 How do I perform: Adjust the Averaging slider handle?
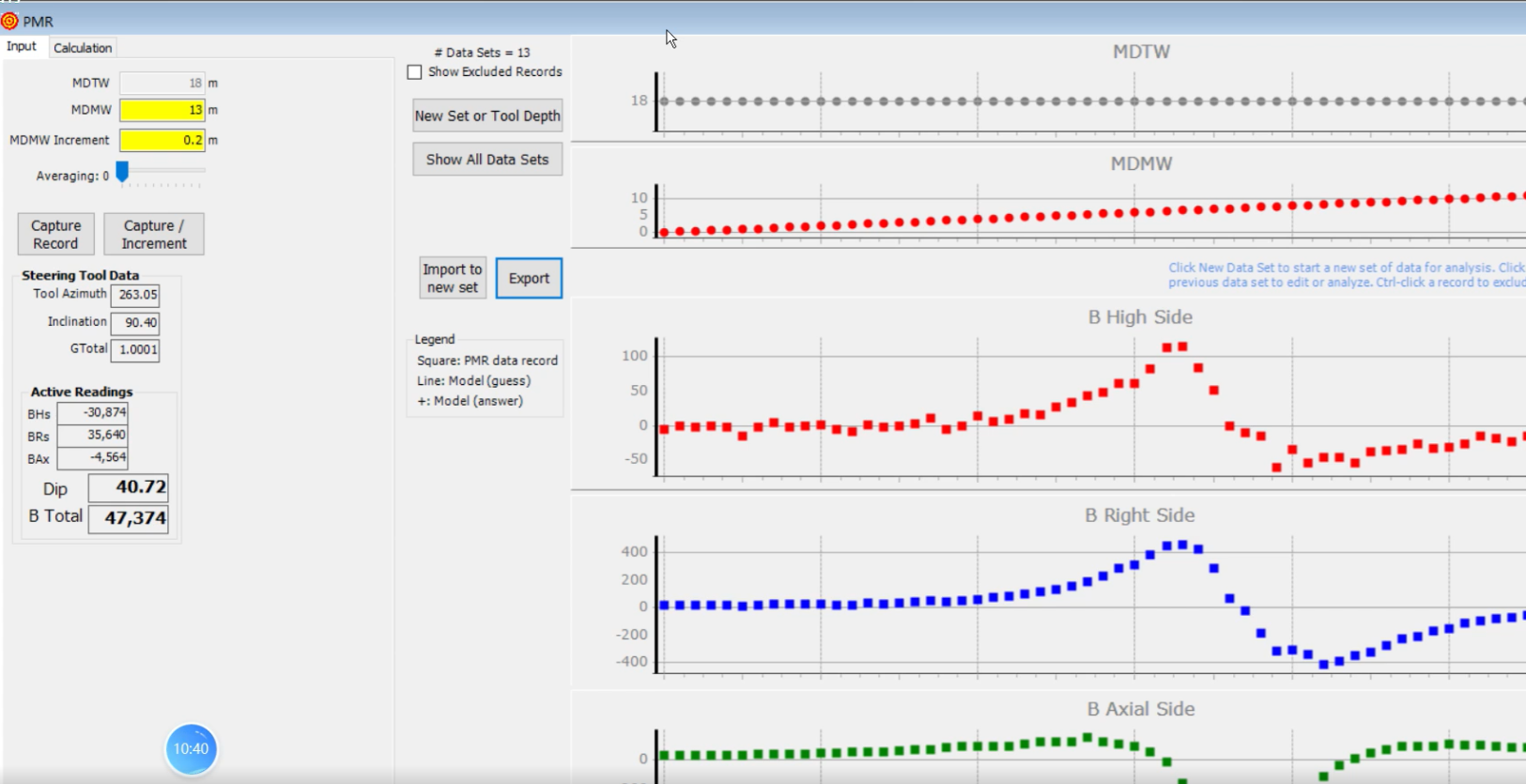(x=122, y=173)
